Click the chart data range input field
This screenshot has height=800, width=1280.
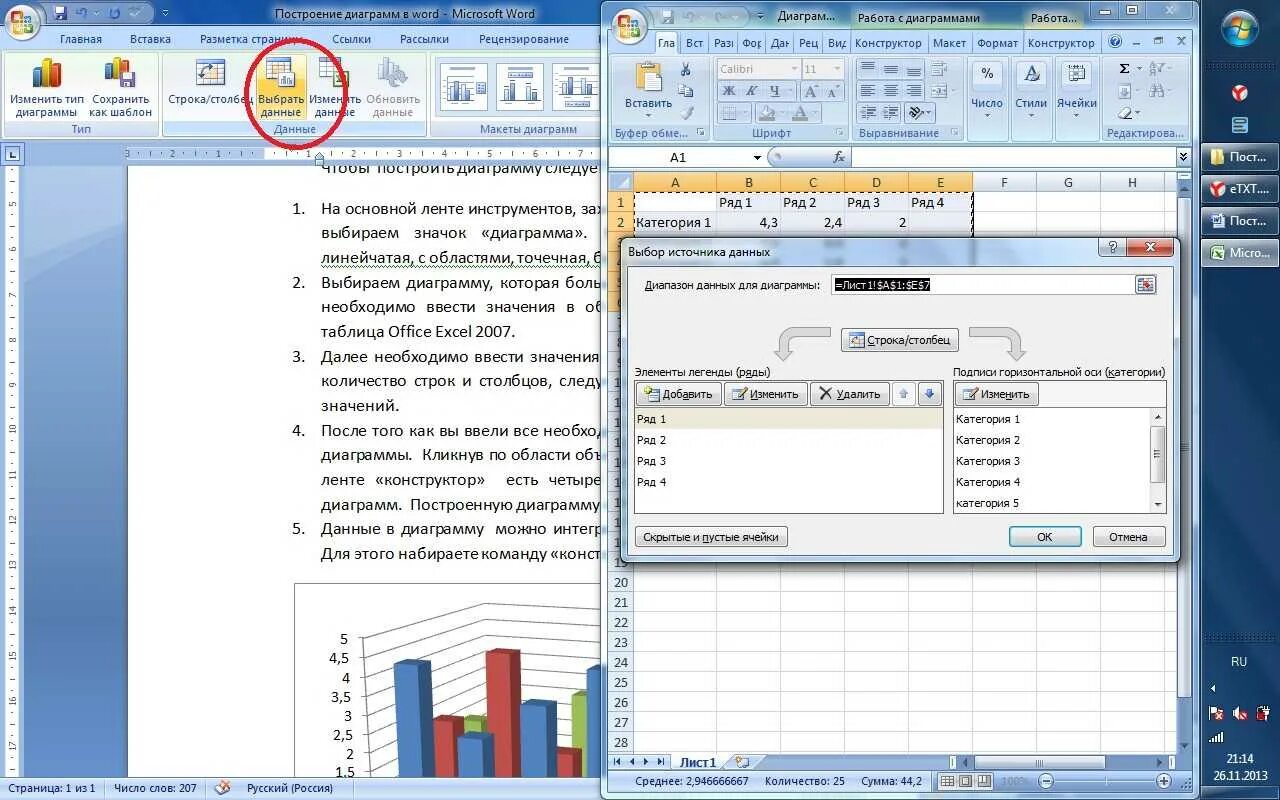pyautogui.click(x=982, y=285)
